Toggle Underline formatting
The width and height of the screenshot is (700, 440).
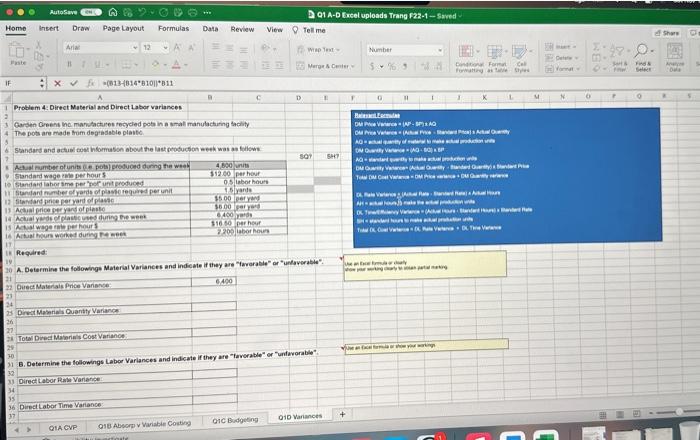(x=97, y=64)
